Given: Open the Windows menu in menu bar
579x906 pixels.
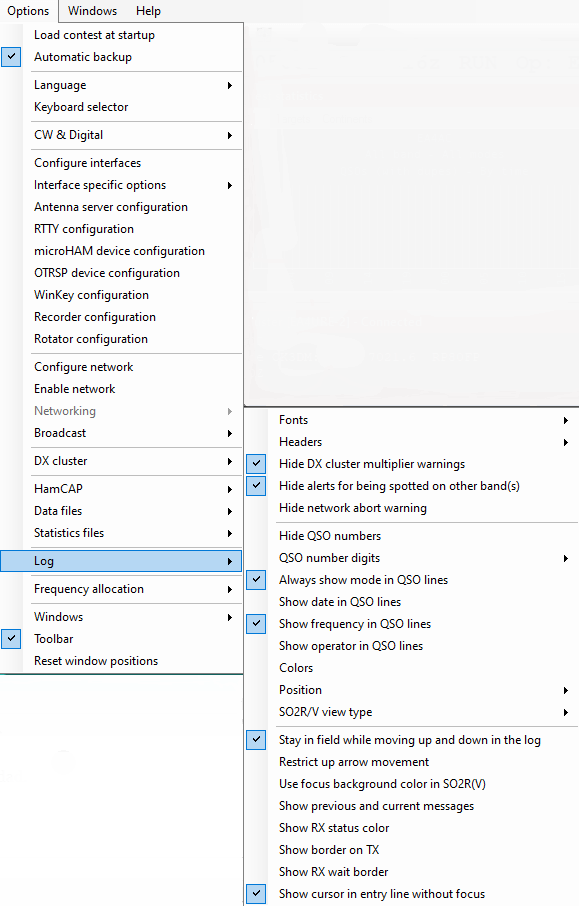Looking at the screenshot, I should click(x=92, y=11).
